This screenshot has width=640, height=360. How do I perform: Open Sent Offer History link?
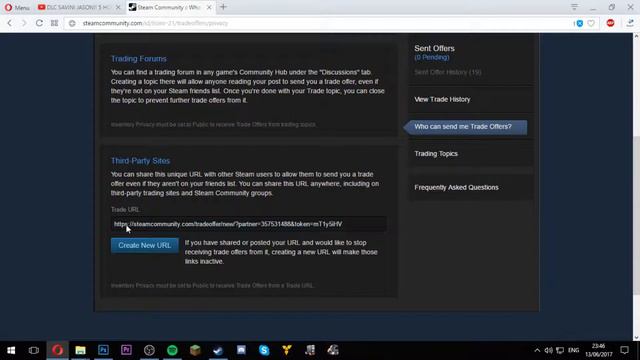pyautogui.click(x=448, y=72)
